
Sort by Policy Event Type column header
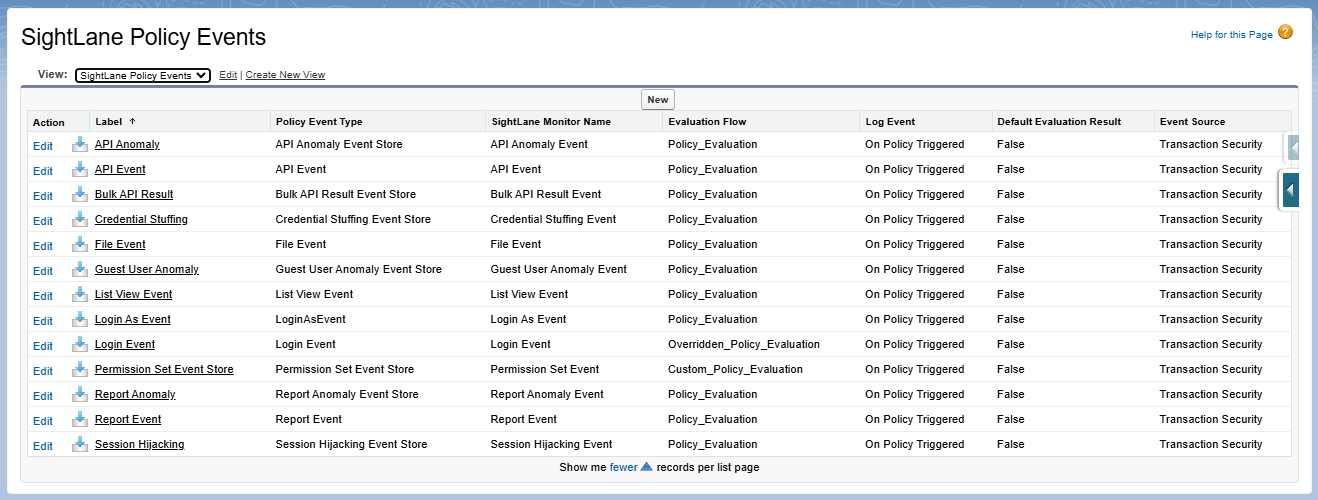(x=319, y=122)
